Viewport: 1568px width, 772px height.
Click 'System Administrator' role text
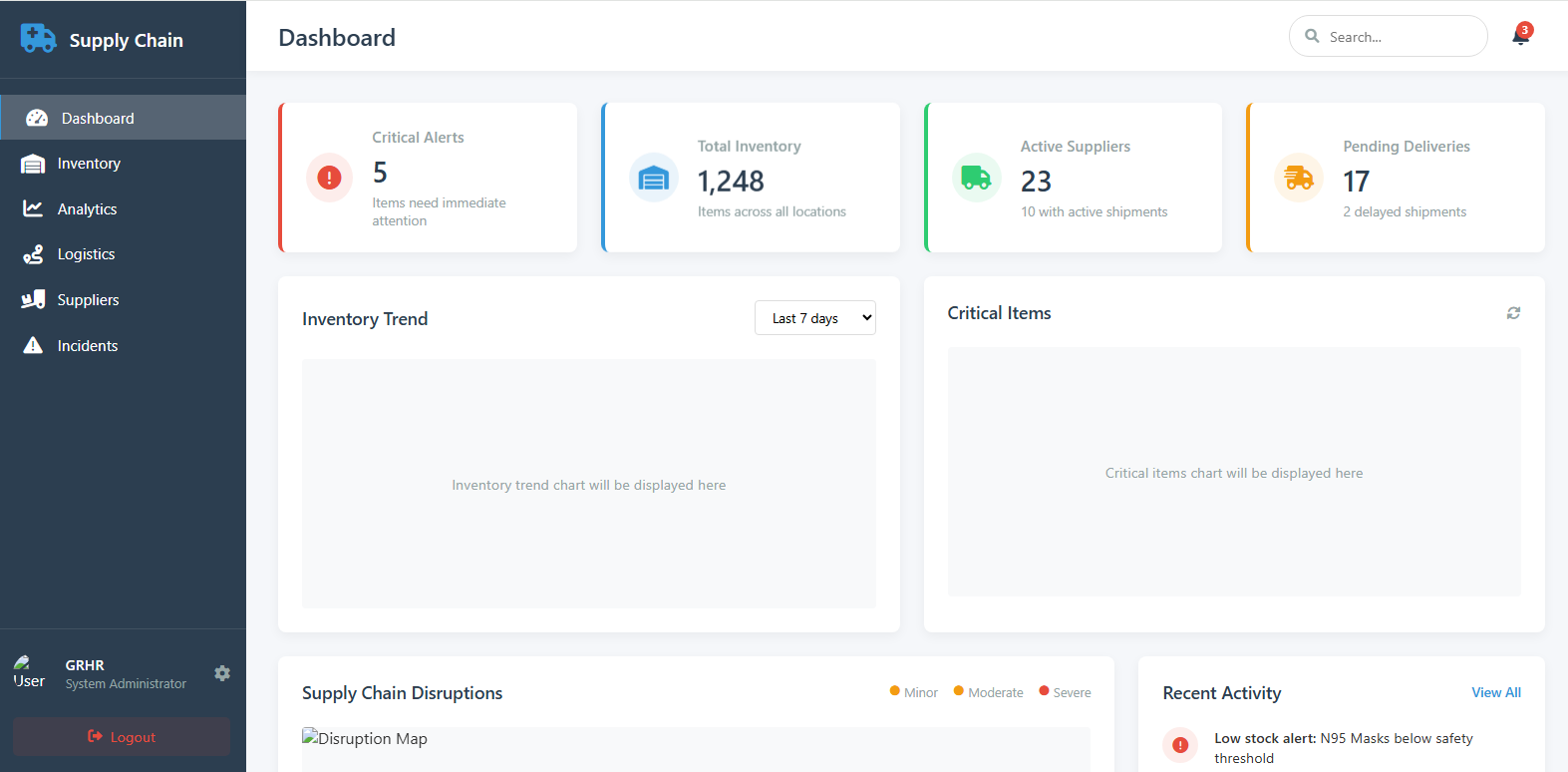(x=126, y=684)
